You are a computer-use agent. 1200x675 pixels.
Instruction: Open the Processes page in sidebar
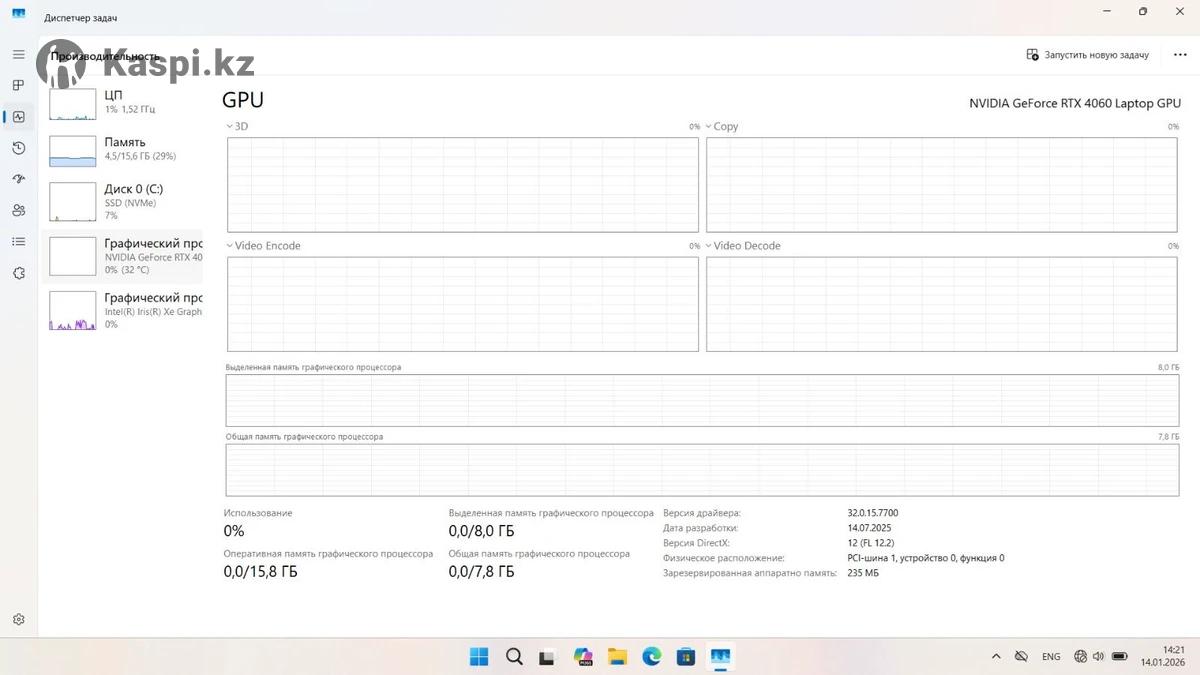coord(18,85)
